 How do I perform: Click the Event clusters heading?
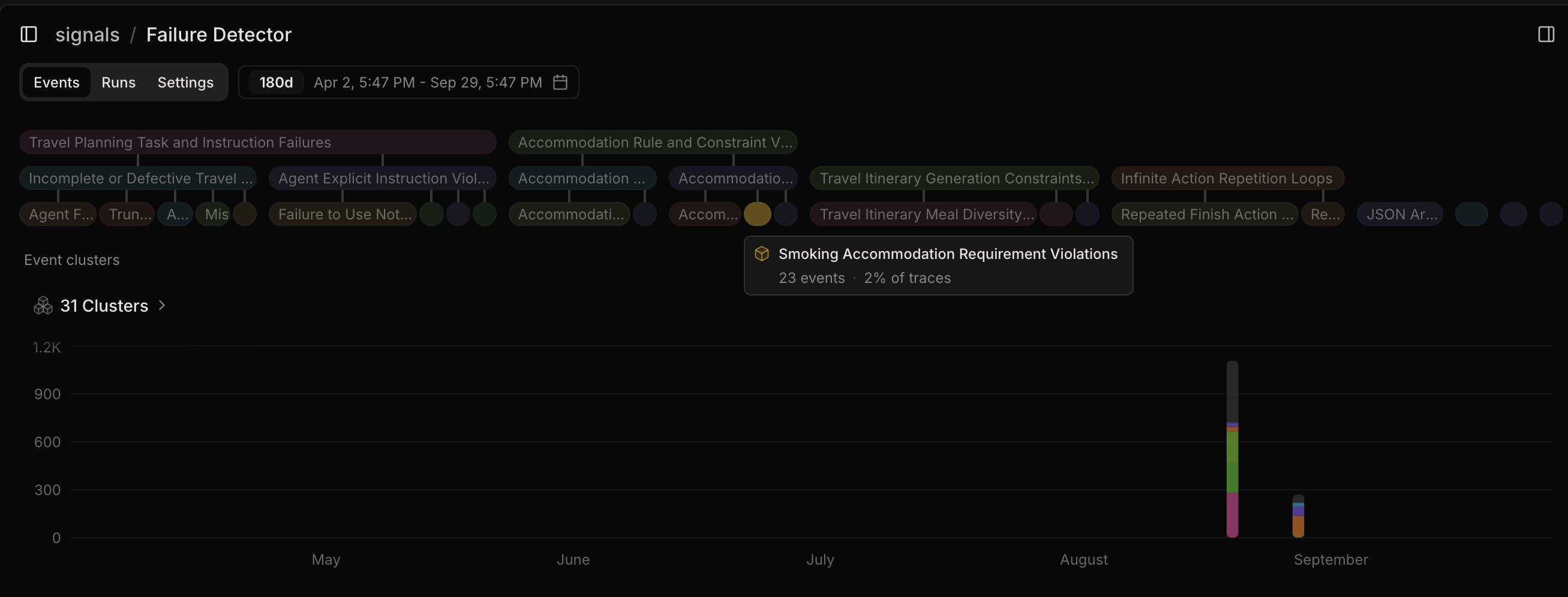pos(72,260)
